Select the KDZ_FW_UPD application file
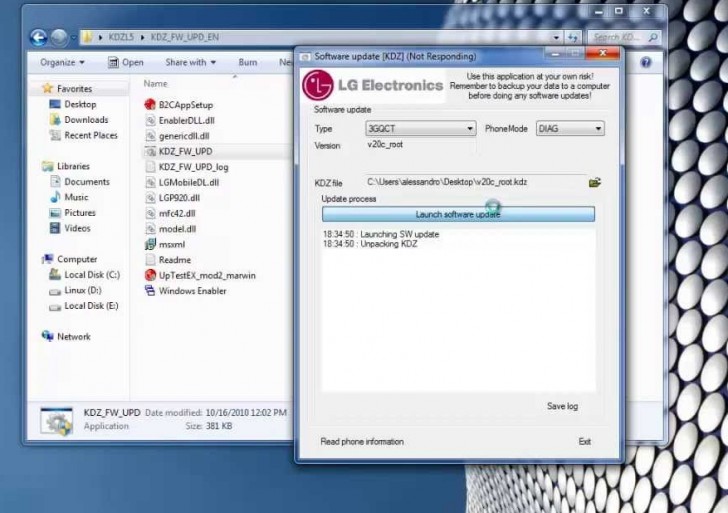Viewport: 728px width, 513px height. 185,151
